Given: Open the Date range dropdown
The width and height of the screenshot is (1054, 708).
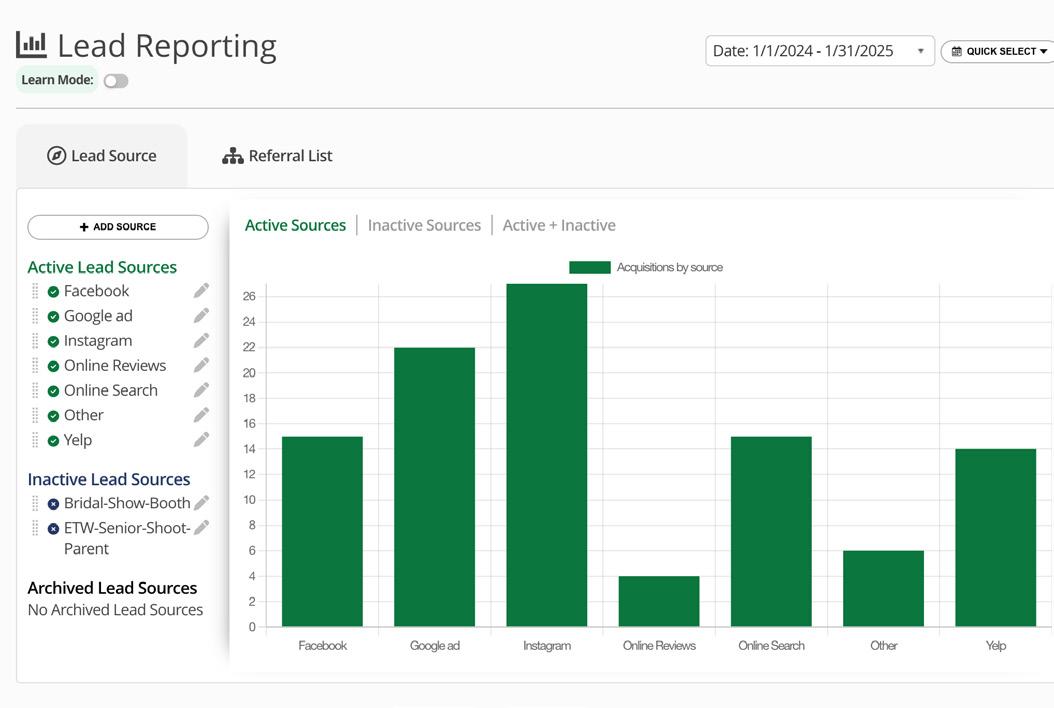Looking at the screenshot, I should [819, 51].
